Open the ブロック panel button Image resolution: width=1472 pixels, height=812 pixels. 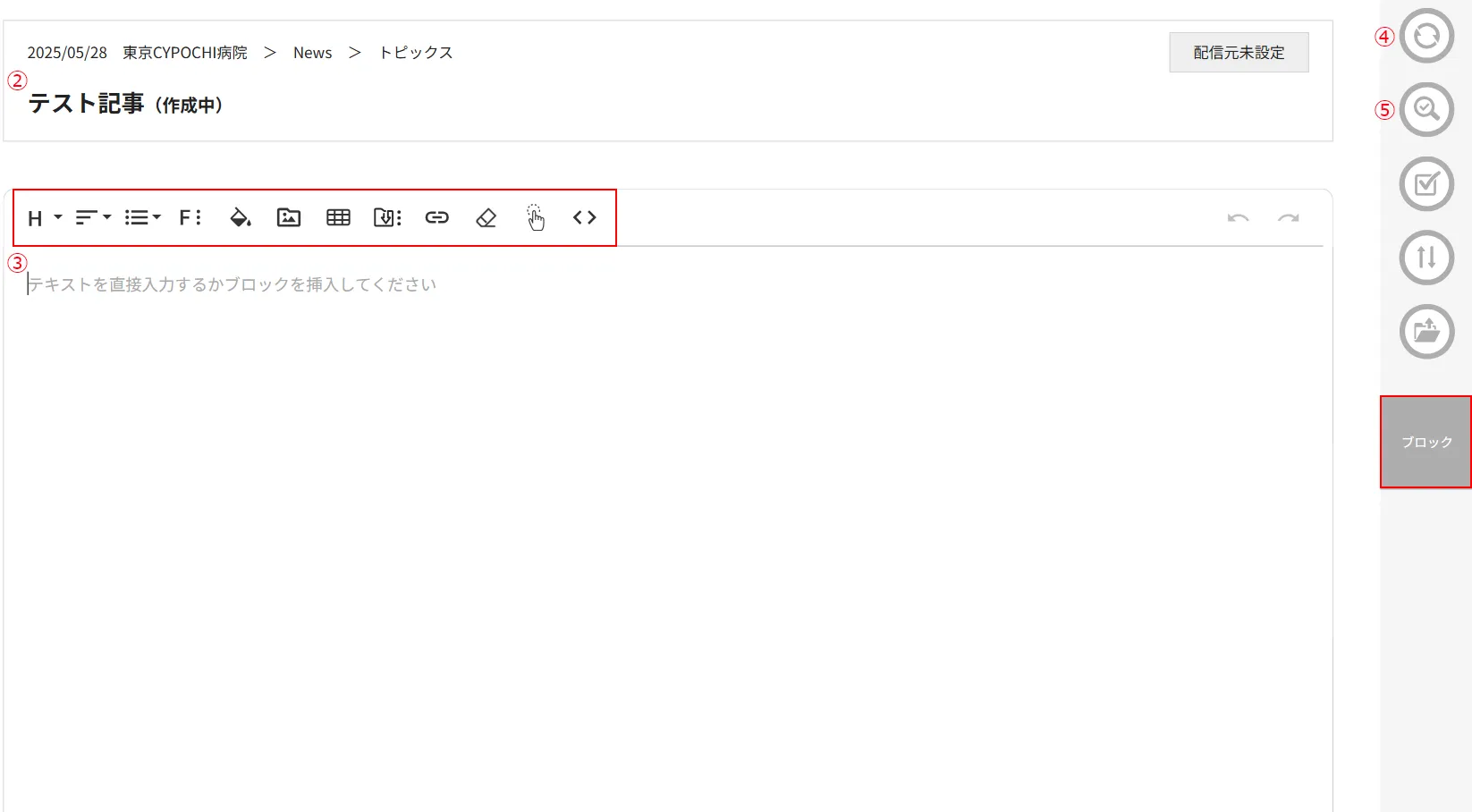pos(1425,442)
